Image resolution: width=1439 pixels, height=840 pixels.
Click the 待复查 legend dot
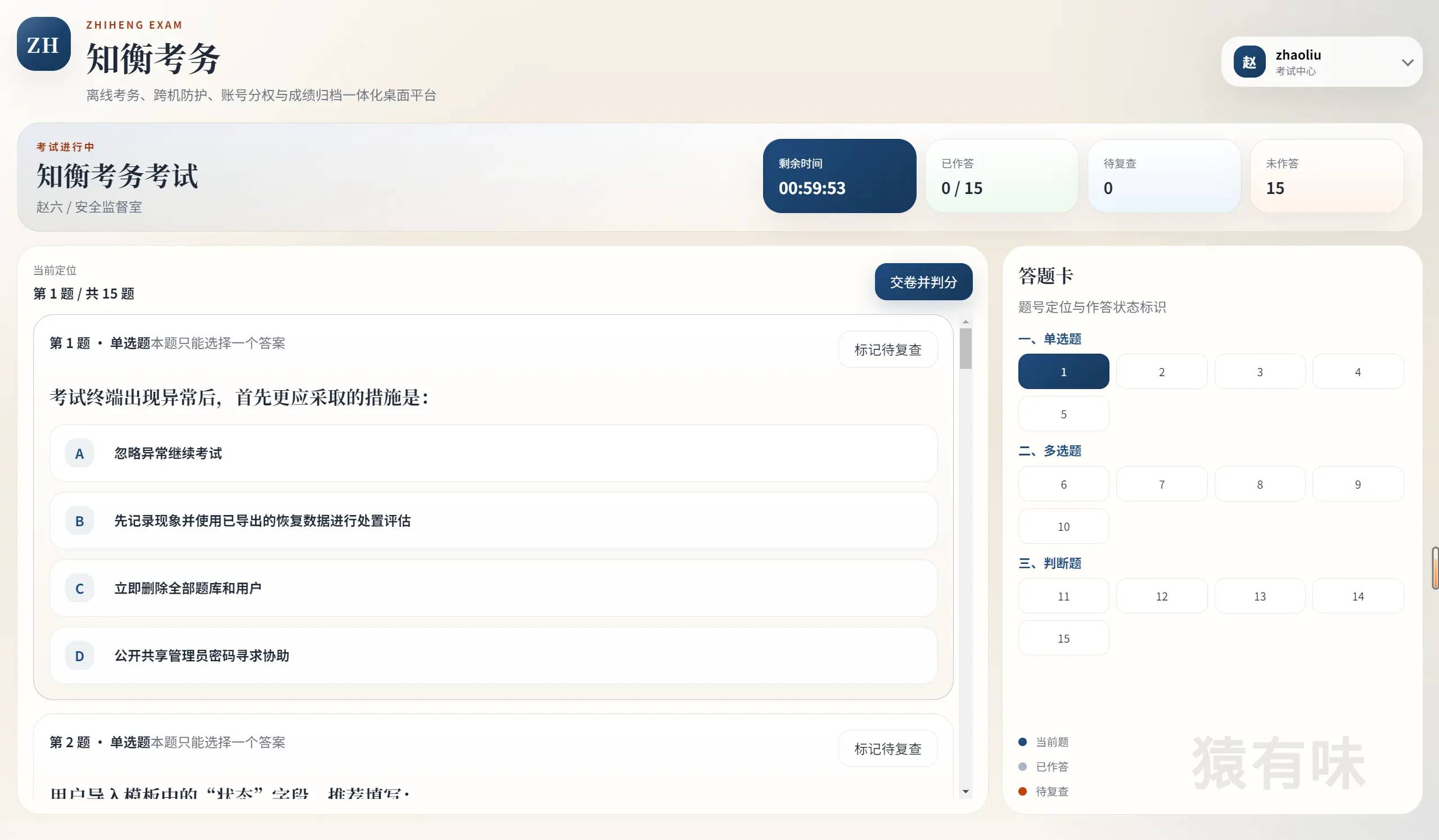[1022, 792]
